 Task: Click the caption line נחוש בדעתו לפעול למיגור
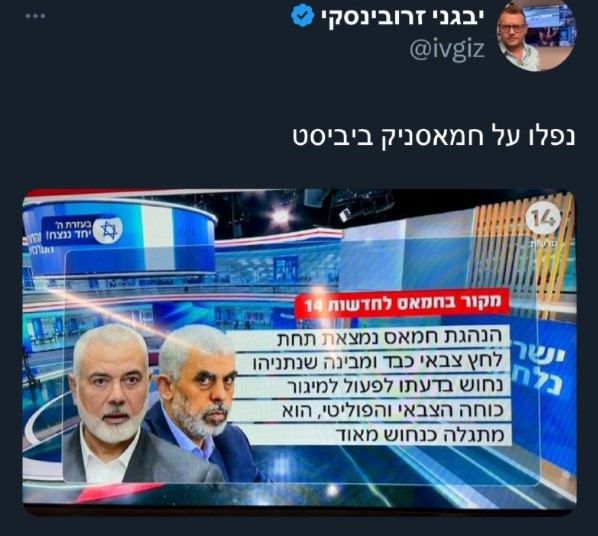(394, 385)
